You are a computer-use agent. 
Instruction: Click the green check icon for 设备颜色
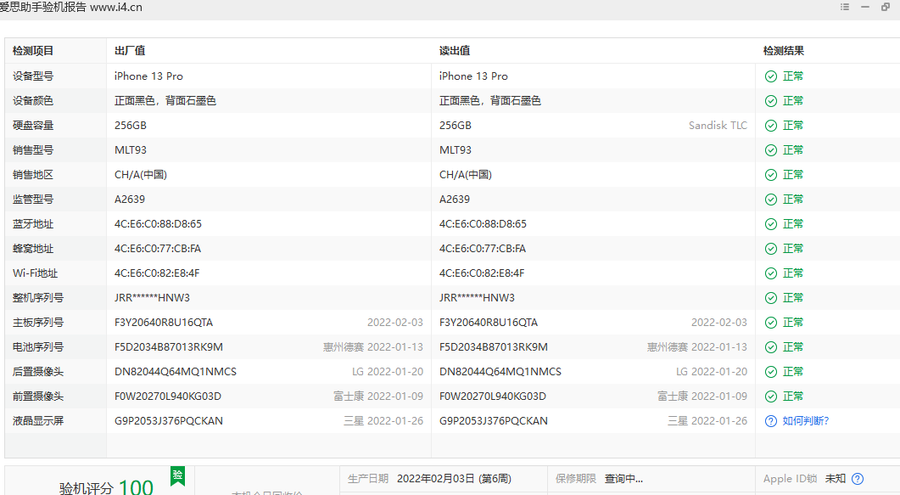771,101
